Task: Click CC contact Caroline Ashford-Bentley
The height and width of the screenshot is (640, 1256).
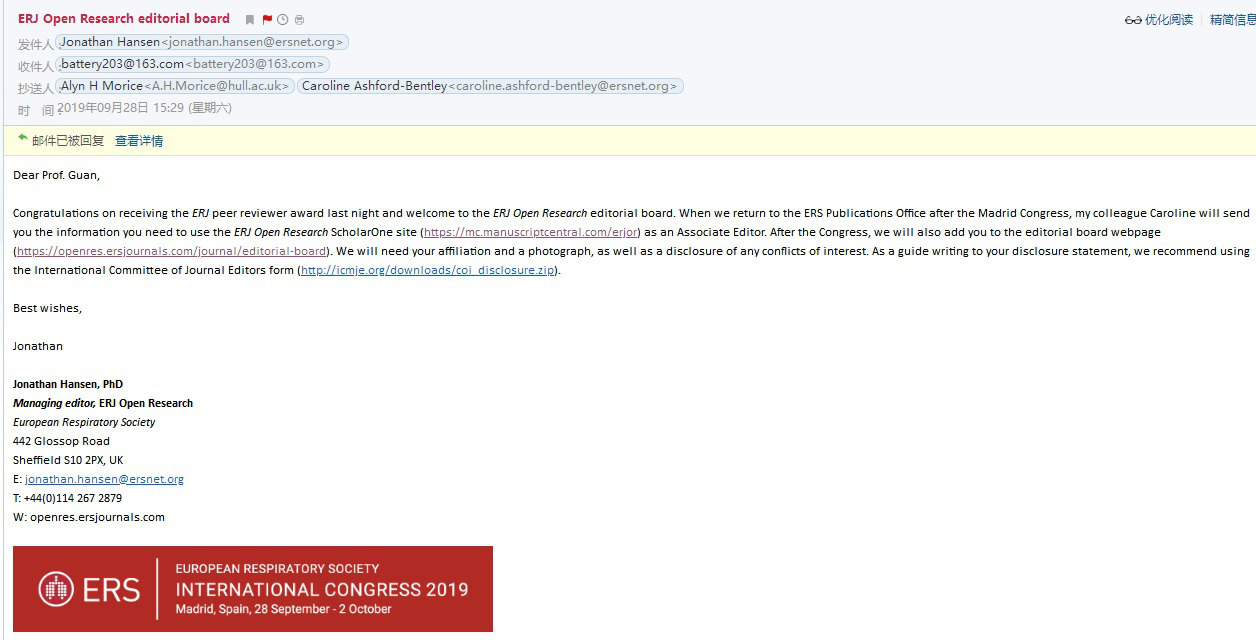Action: (x=490, y=86)
